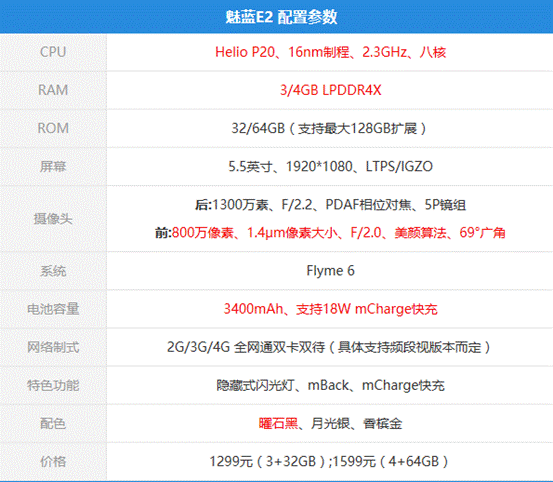Click the 3/4GB LPDDR4X value
This screenshot has width=553, height=482.
point(330,90)
